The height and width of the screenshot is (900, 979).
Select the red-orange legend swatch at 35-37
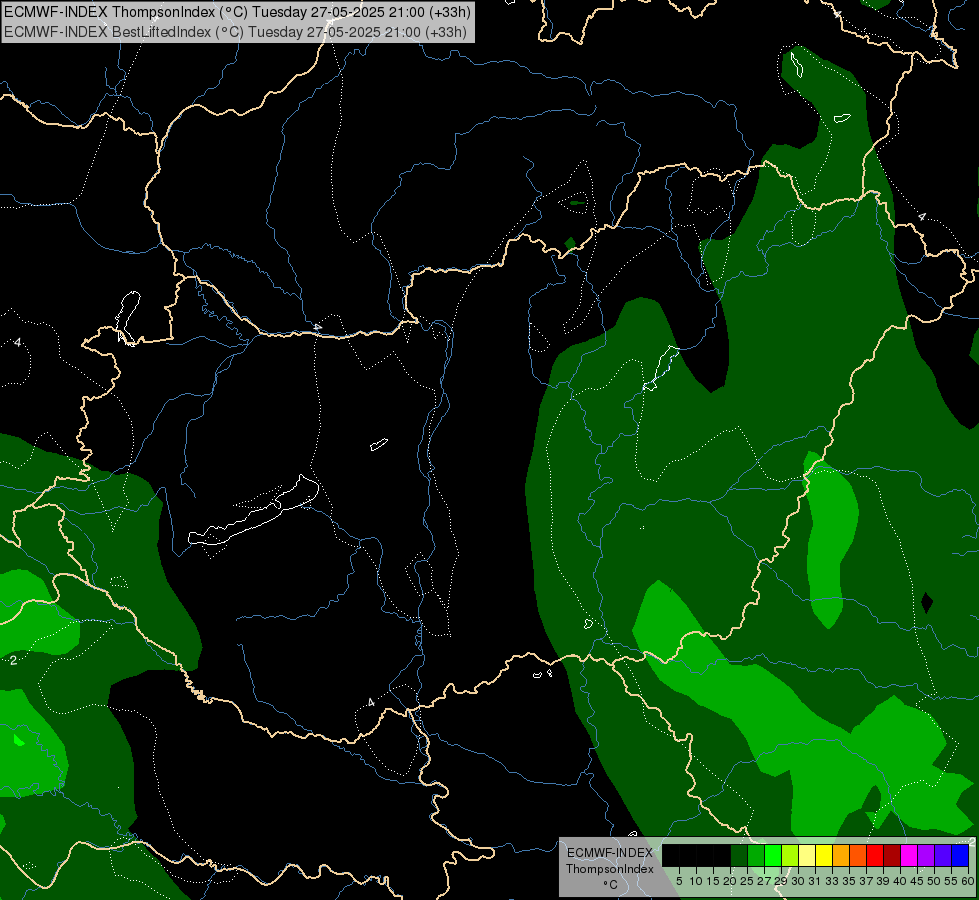pos(858,855)
